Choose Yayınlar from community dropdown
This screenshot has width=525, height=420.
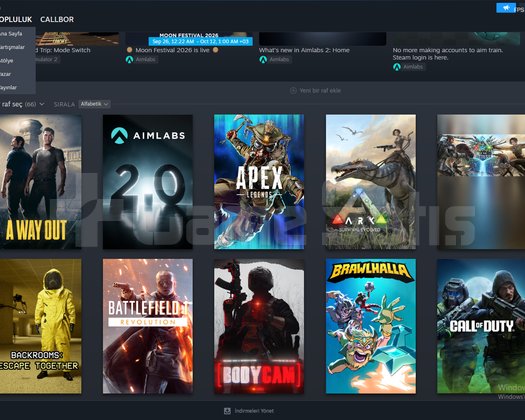[x=9, y=87]
